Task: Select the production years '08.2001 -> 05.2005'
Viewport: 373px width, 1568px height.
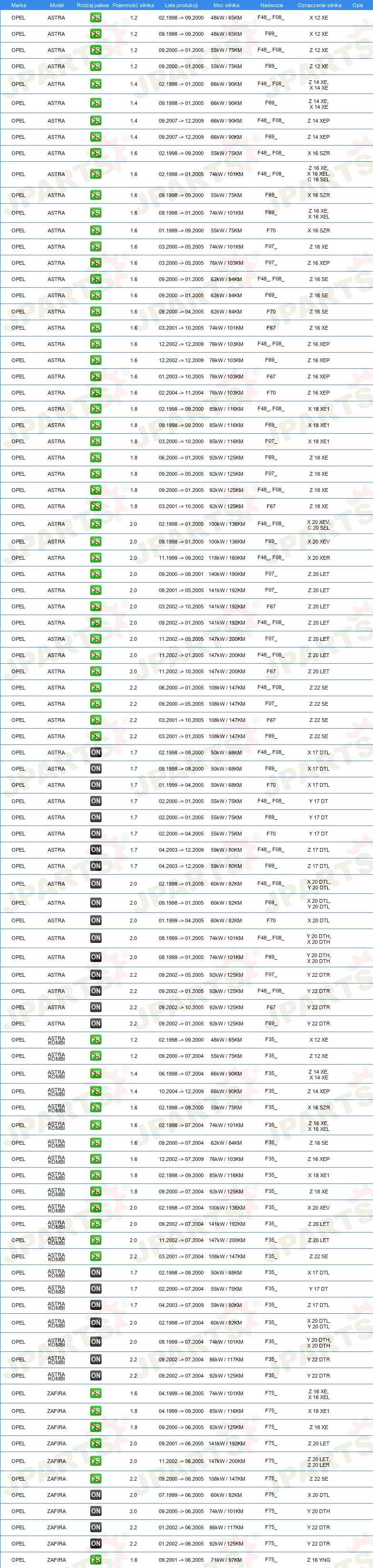Action: pyautogui.click(x=181, y=590)
